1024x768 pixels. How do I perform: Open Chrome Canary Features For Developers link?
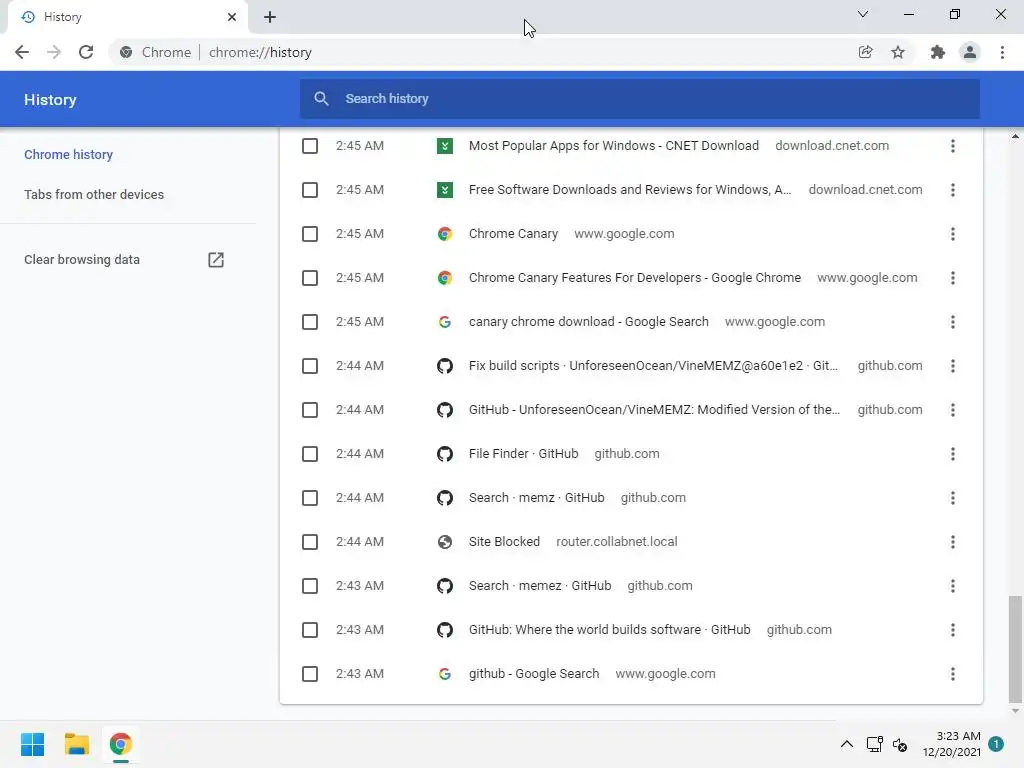(x=635, y=278)
